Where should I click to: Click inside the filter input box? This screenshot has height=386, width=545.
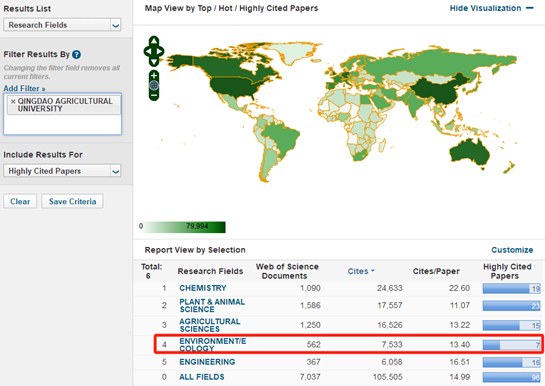pyautogui.click(x=63, y=124)
